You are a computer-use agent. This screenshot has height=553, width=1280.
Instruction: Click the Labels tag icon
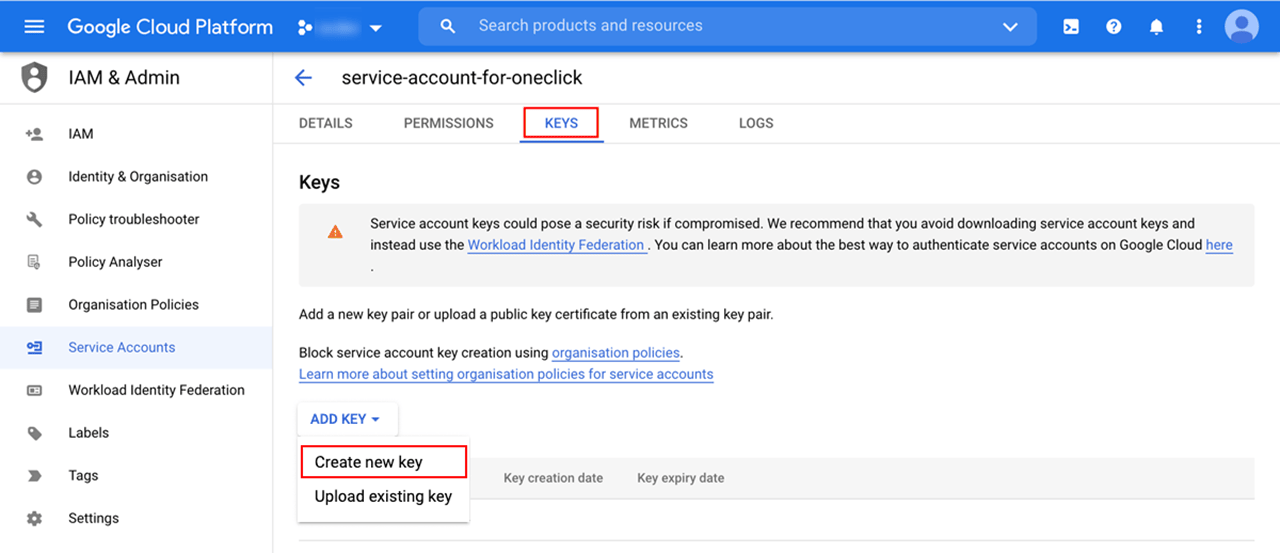tap(35, 433)
